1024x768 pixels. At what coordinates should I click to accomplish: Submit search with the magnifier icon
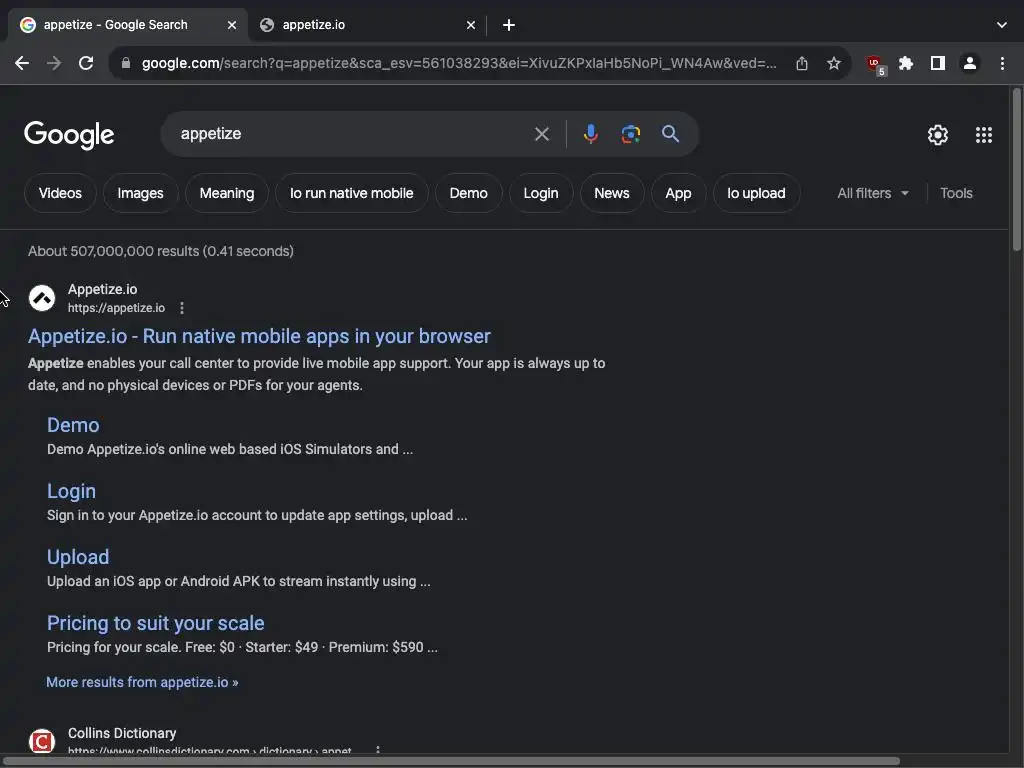(671, 134)
